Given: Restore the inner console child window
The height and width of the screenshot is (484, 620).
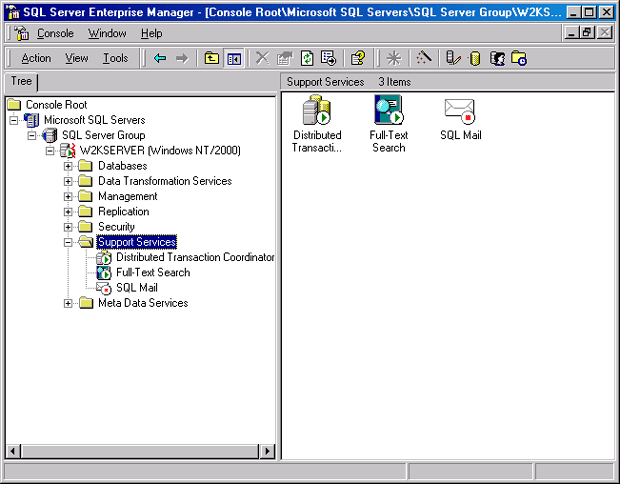Looking at the screenshot, I should pyautogui.click(x=587, y=32).
